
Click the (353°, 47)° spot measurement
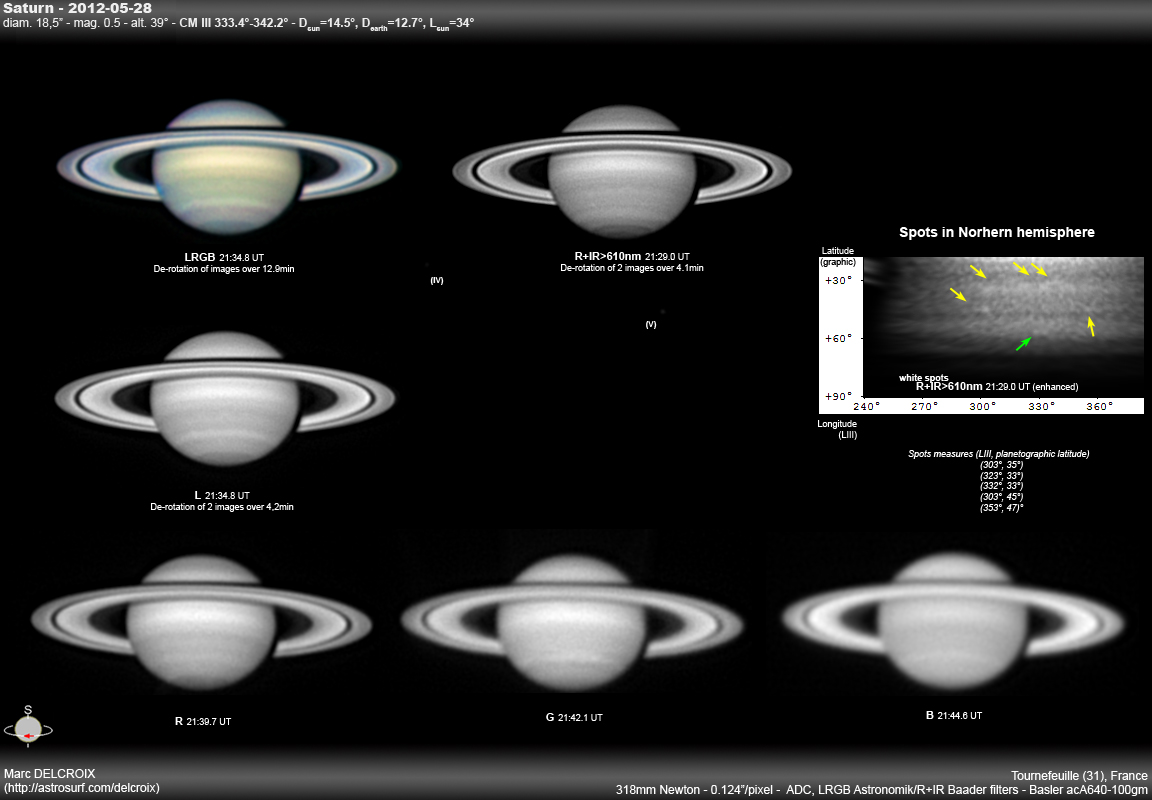[x=1001, y=507]
